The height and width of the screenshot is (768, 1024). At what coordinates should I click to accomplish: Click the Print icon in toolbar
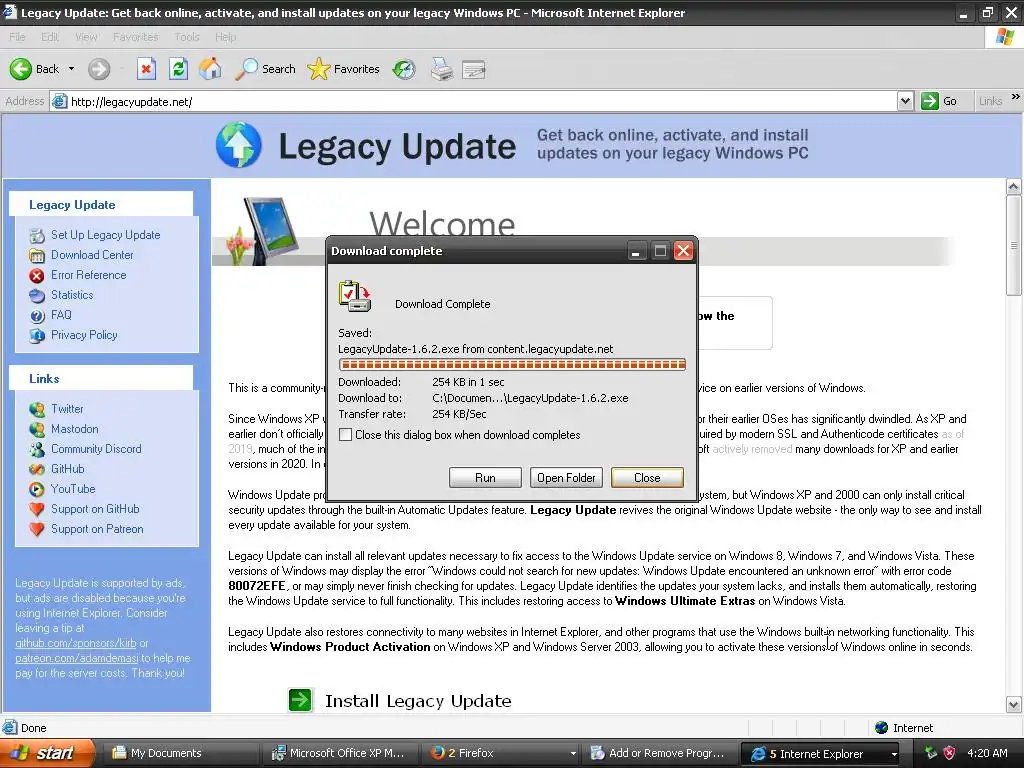441,69
